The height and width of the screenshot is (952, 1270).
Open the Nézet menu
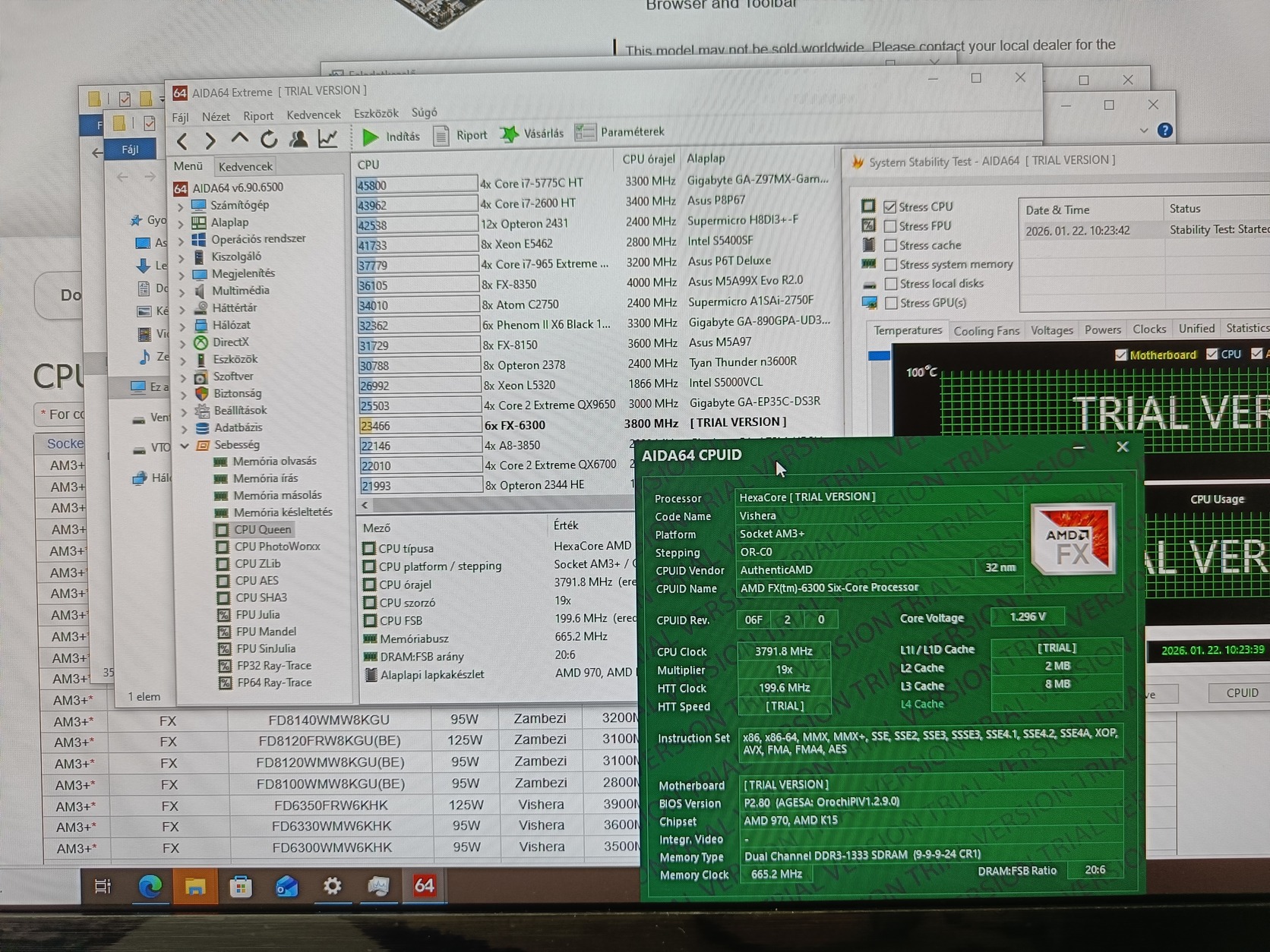click(x=216, y=117)
